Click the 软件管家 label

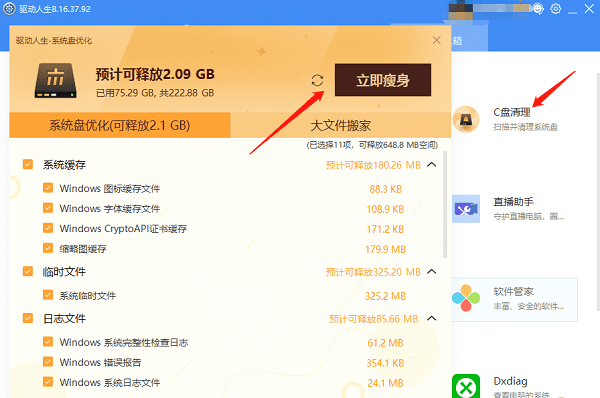[513, 292]
